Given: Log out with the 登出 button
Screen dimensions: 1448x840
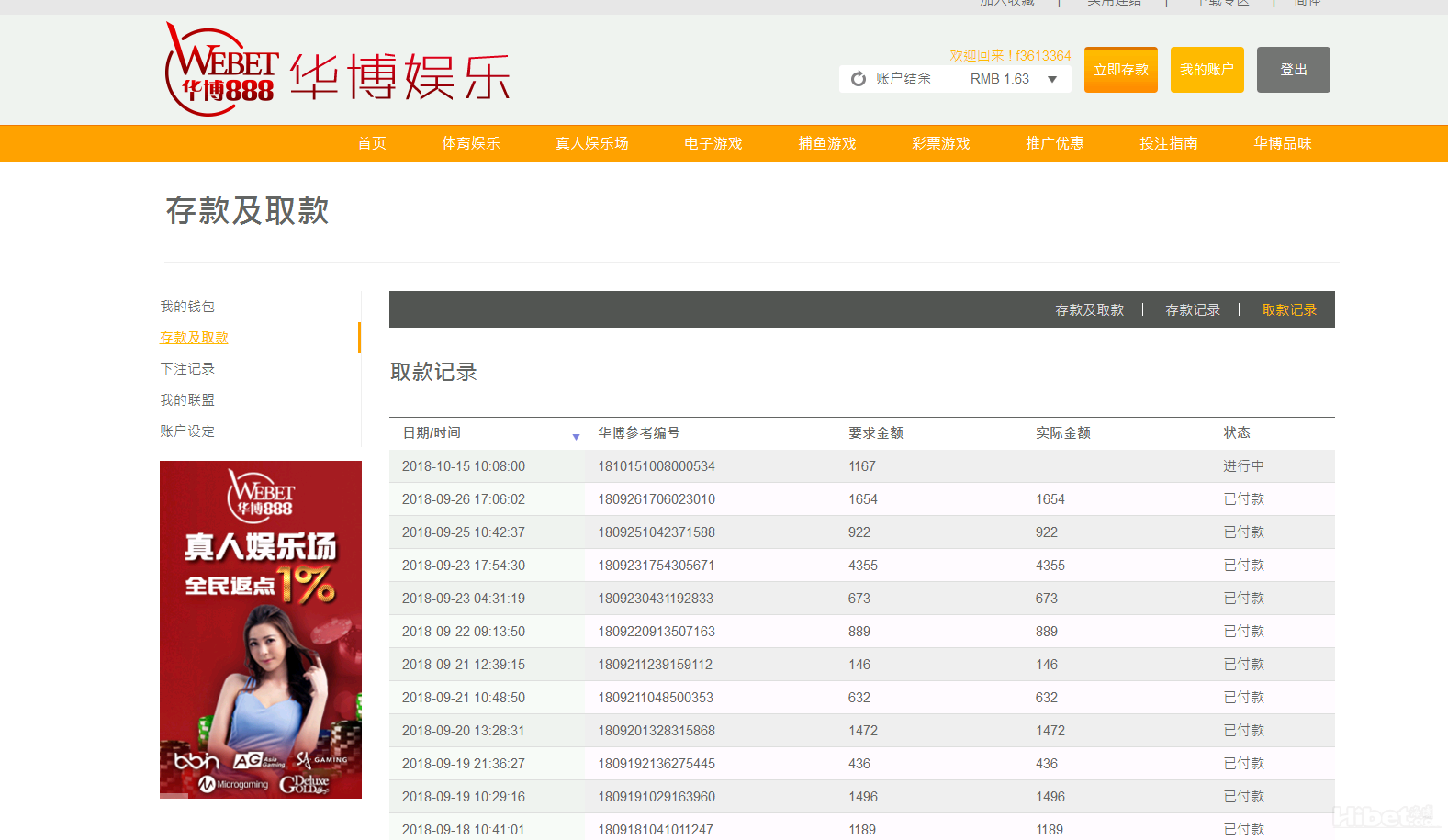Looking at the screenshot, I should click(x=1293, y=70).
